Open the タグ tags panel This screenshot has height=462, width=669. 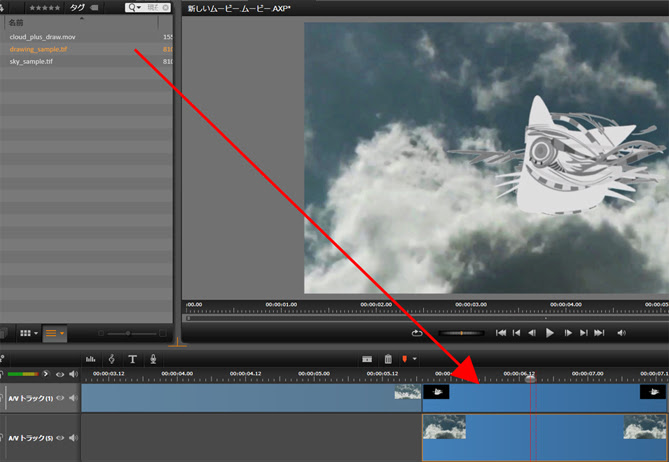click(x=77, y=8)
